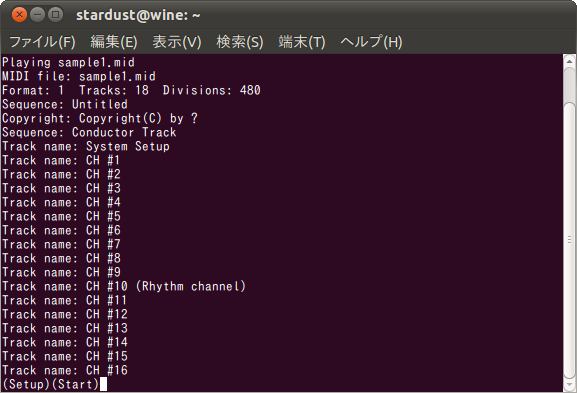
Task: Click the vertical scrollbar thumb grip
Action: point(569,240)
